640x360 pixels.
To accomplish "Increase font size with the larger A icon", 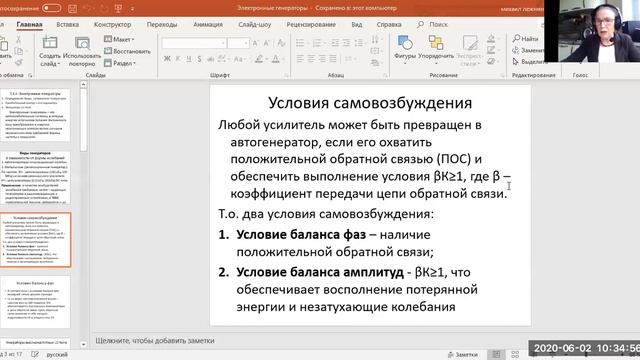I will (x=256, y=43).
